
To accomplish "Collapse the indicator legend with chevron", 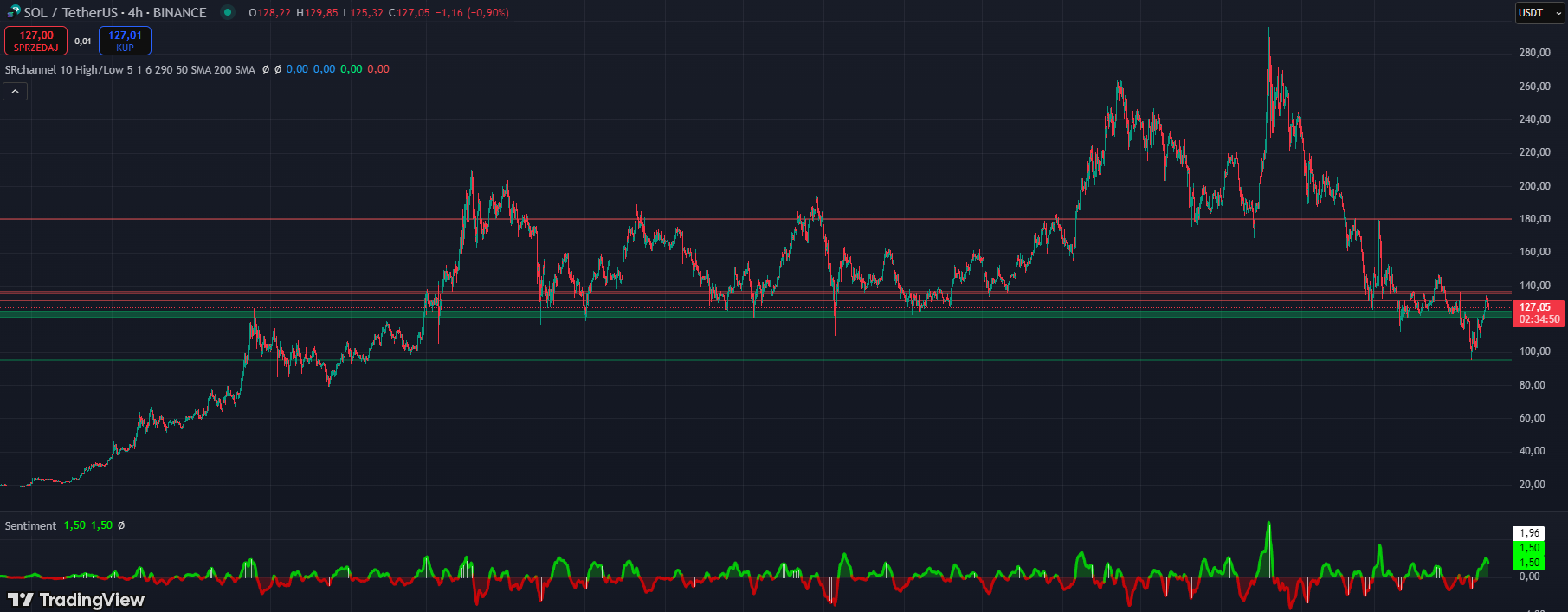I will coord(16,91).
